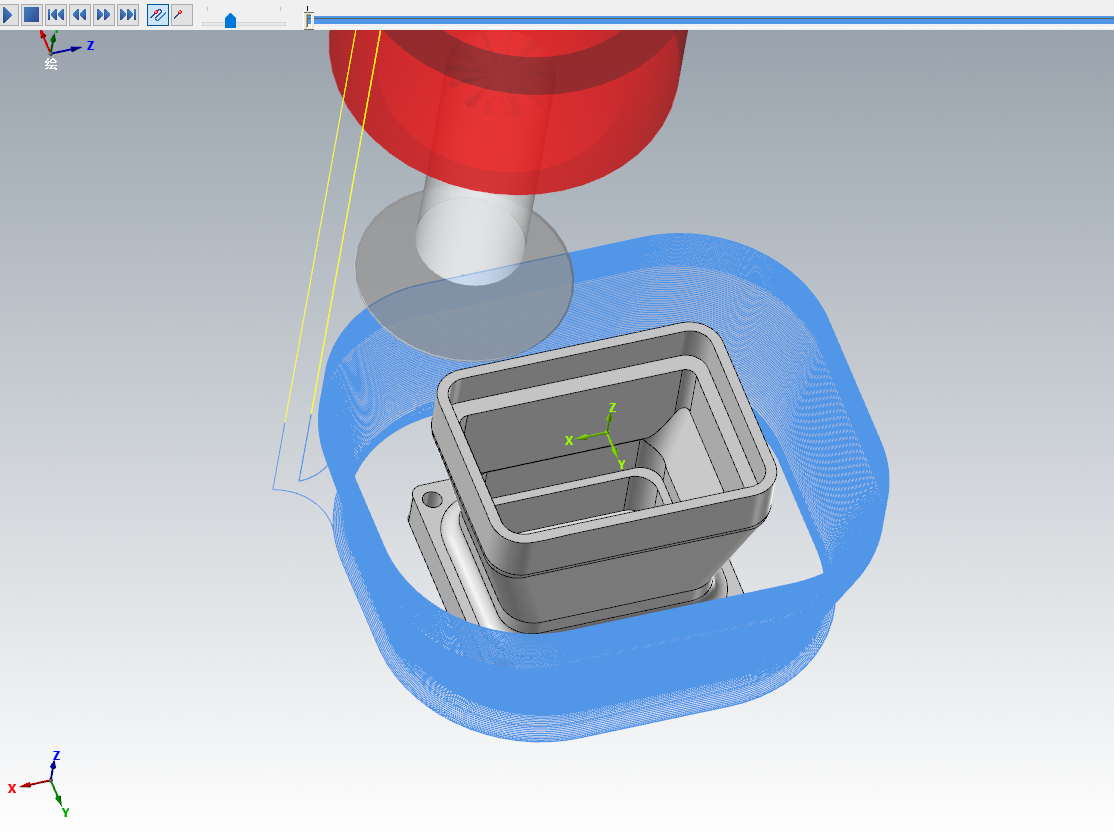Click the right end of the speed slider track

[x=284, y=23]
